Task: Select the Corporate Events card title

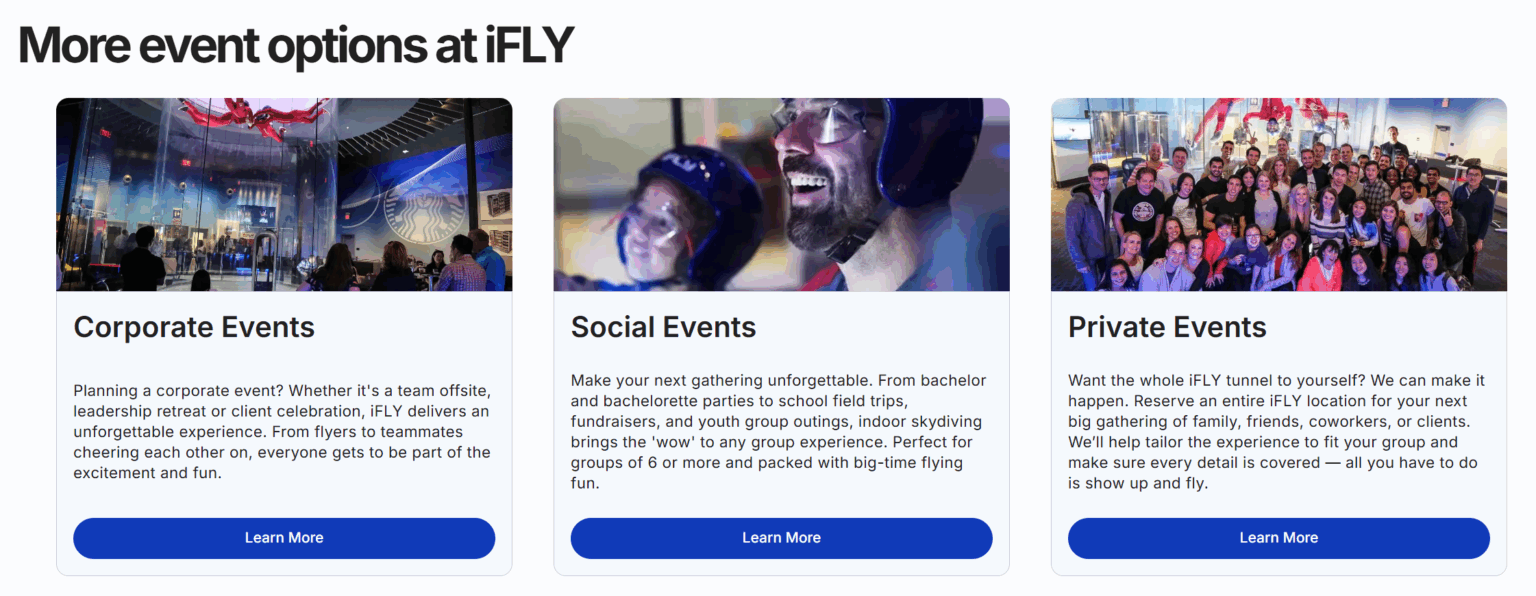Action: (194, 327)
